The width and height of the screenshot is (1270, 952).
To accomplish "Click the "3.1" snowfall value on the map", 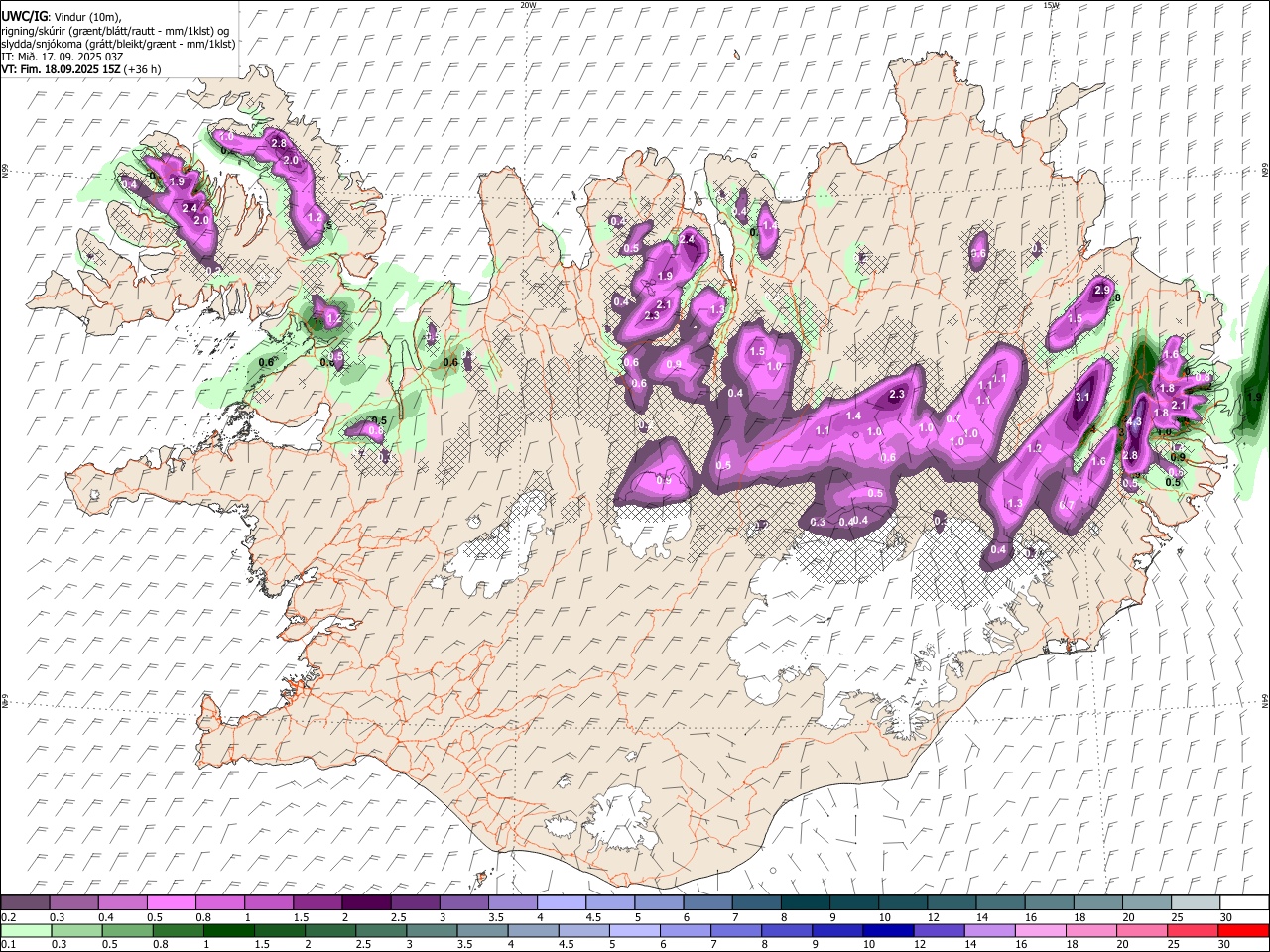I will (1082, 397).
